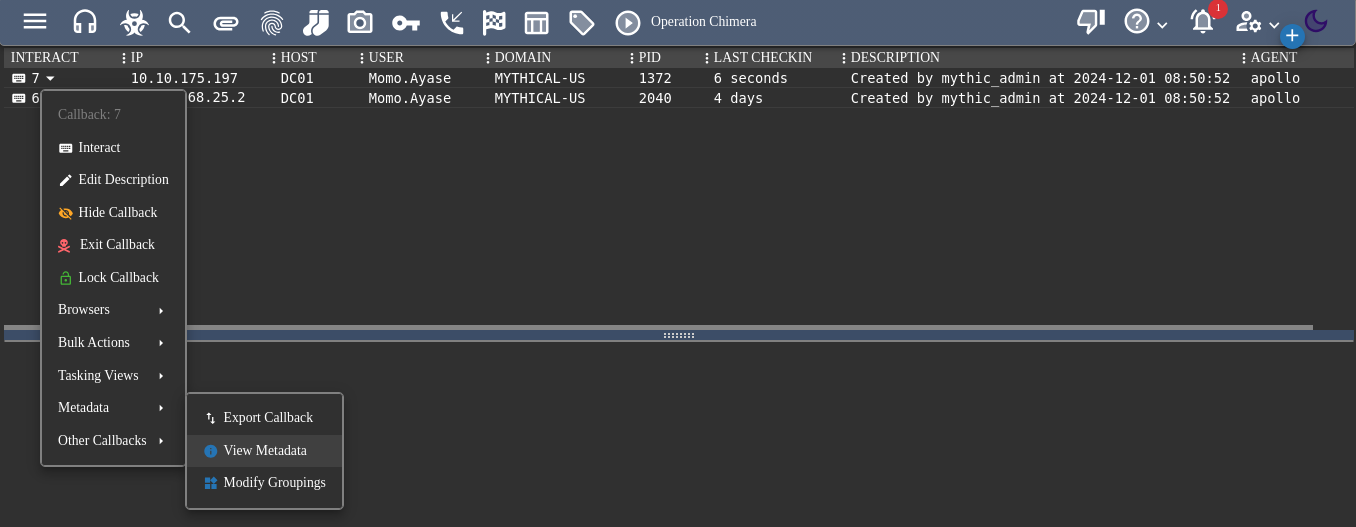
Task: Sort by the DESCRIPTION column header
Action: click(x=895, y=58)
